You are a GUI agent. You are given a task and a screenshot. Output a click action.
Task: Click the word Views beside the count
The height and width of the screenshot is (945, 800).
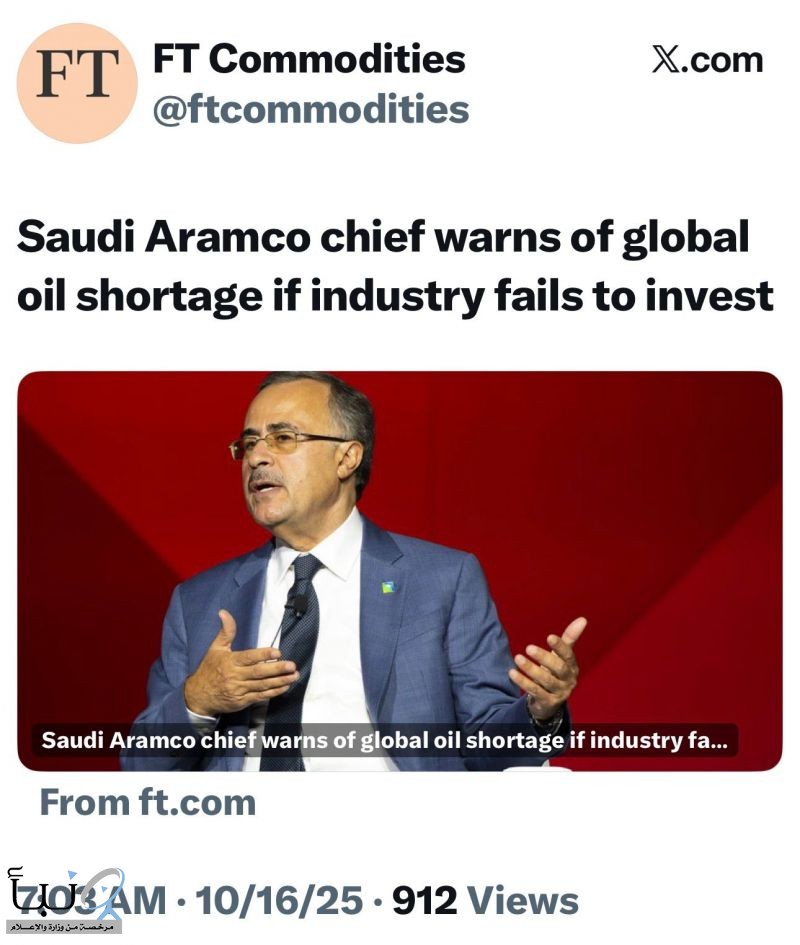point(523,899)
